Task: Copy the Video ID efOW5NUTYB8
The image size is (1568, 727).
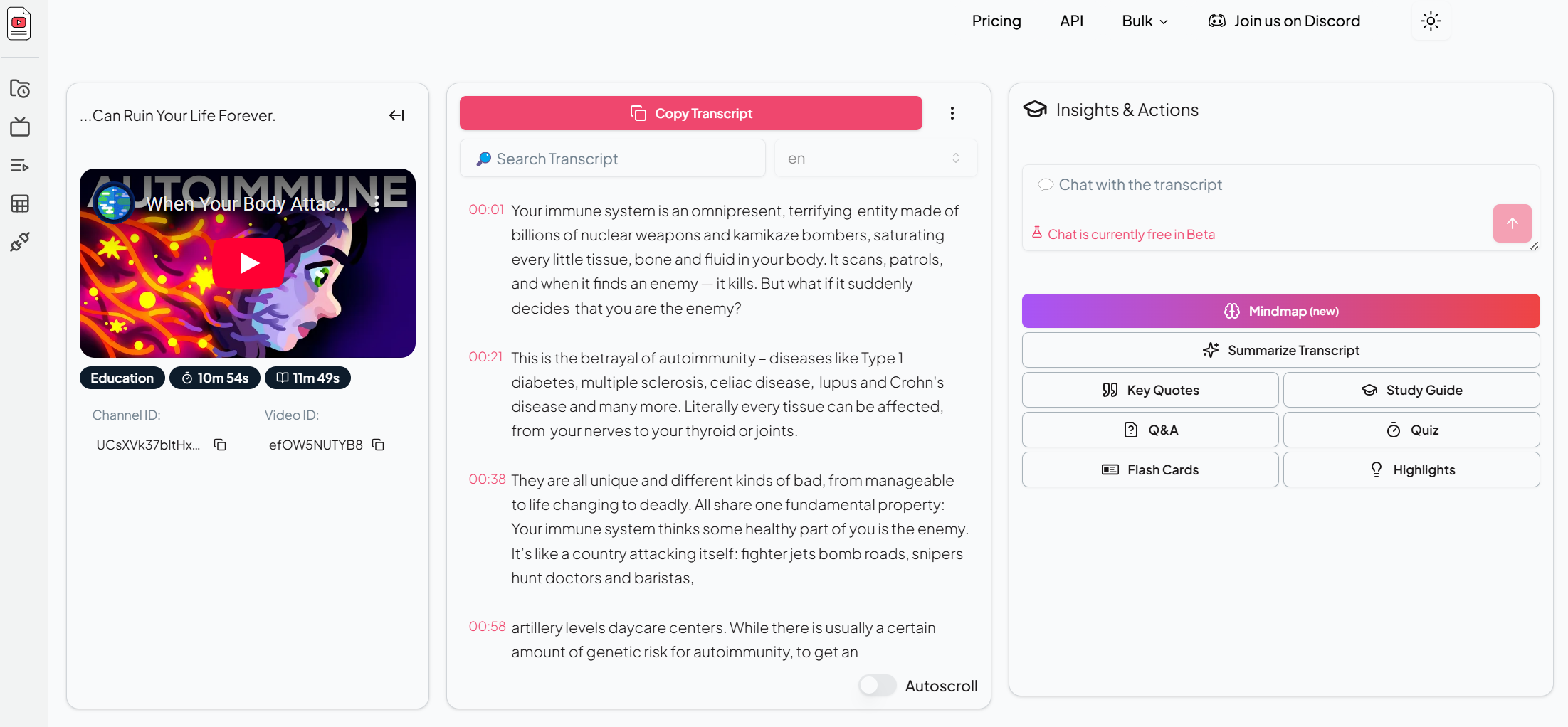Action: 379,445
